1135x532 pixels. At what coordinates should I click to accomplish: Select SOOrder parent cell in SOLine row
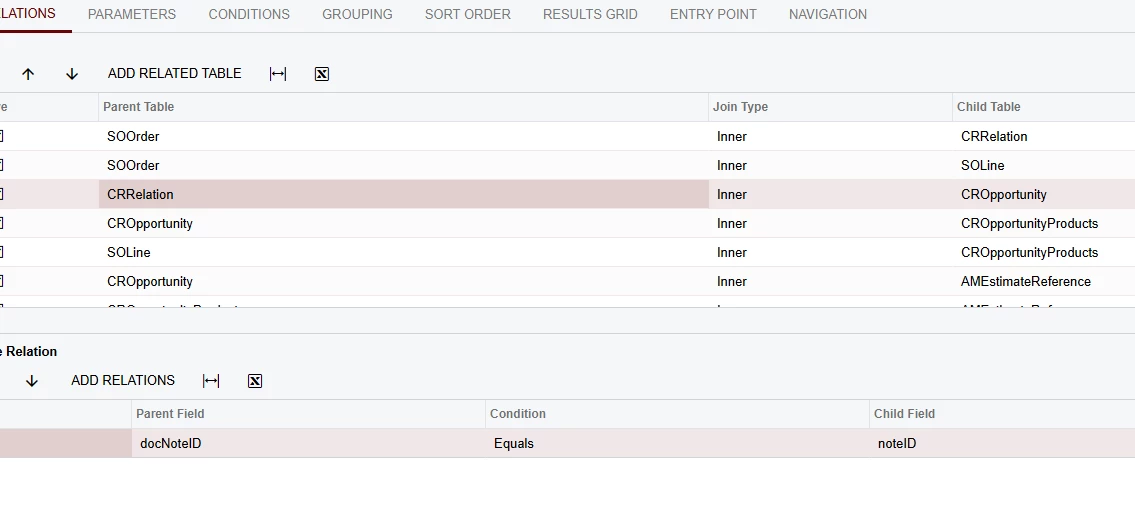[x=404, y=165]
